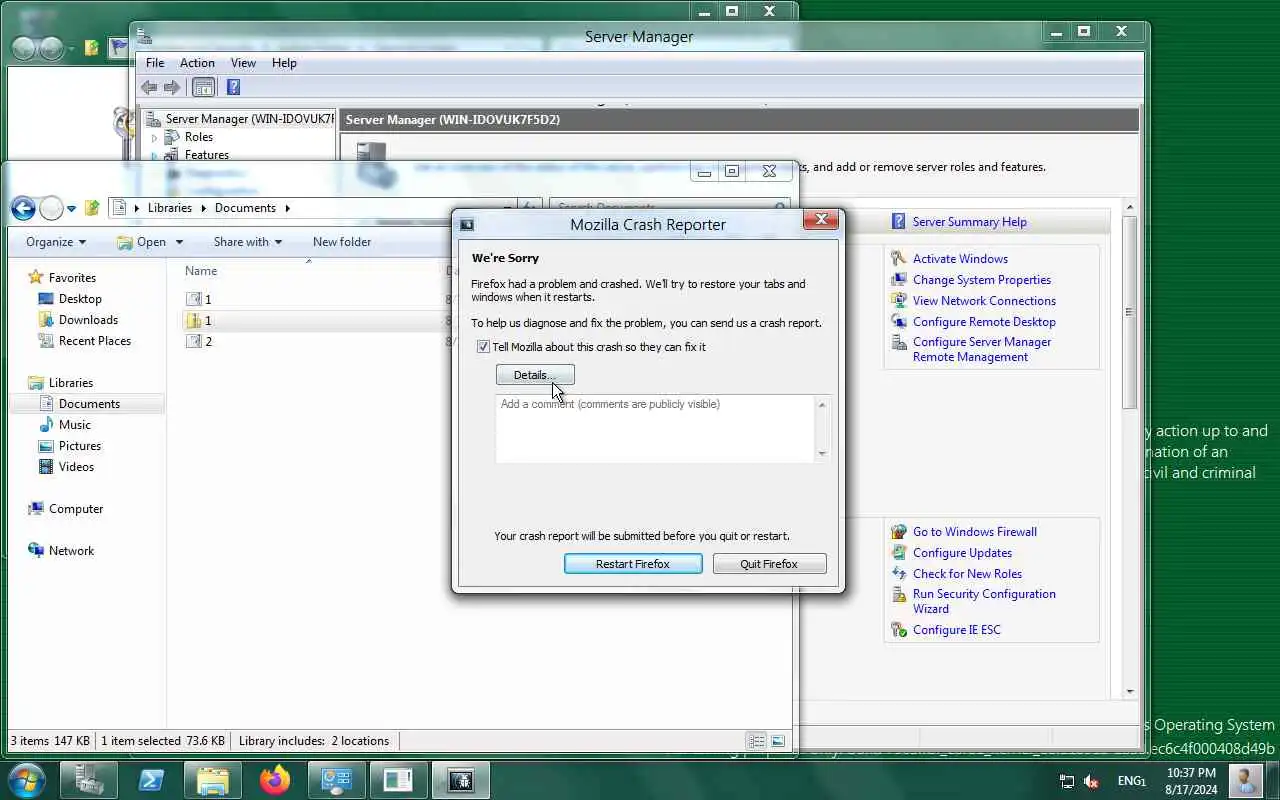Click Explorer forward navigation button

51,208
